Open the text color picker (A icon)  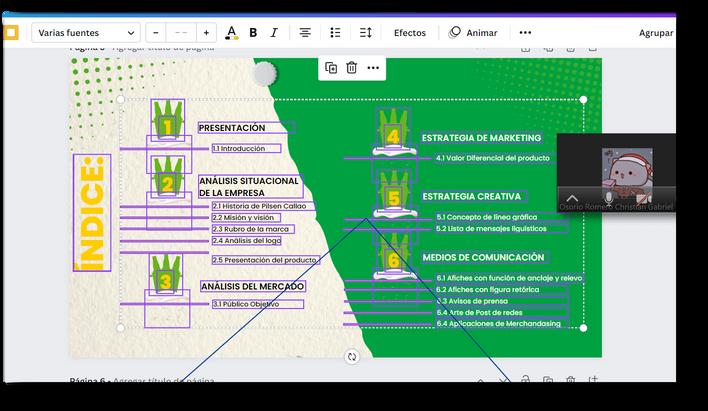click(x=232, y=33)
